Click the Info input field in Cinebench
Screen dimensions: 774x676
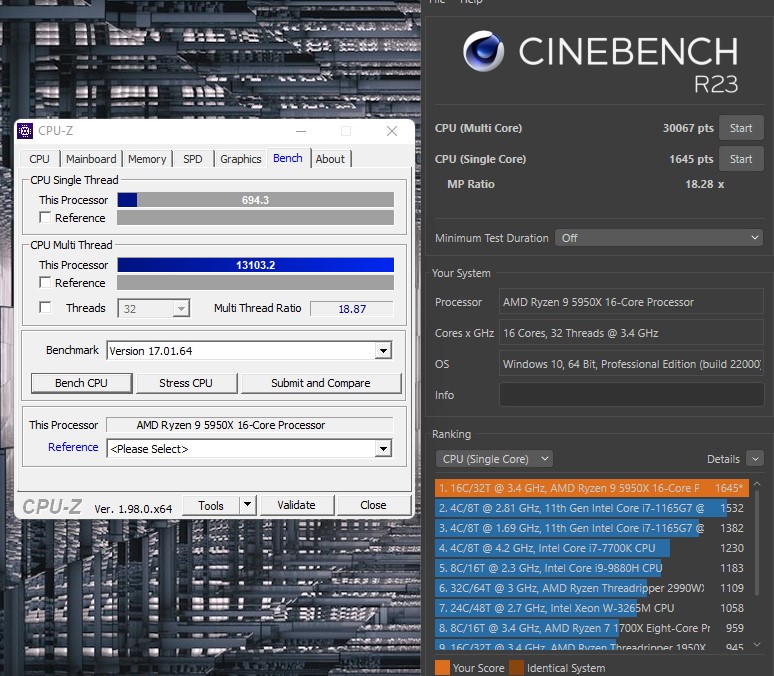tap(631, 395)
